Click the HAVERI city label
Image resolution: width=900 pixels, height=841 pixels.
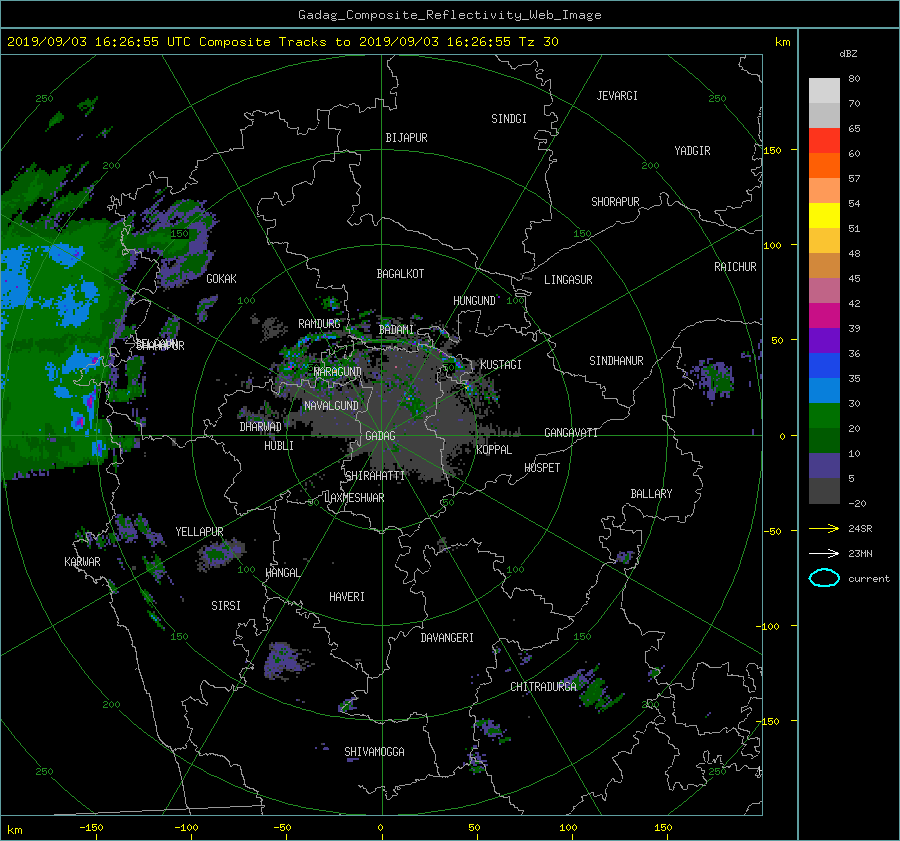[x=347, y=597]
